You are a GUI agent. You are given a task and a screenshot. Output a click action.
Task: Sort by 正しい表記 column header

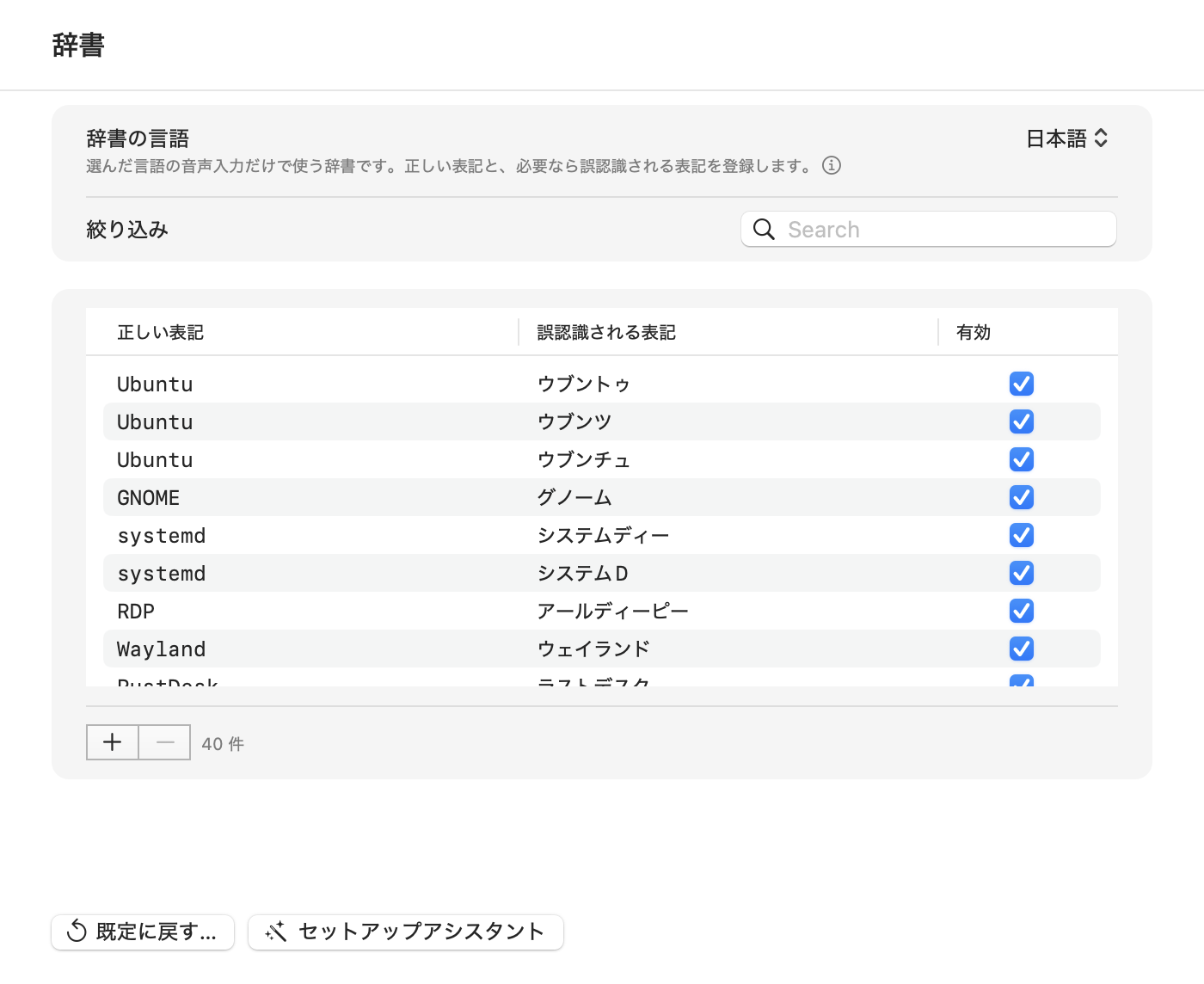pos(160,332)
